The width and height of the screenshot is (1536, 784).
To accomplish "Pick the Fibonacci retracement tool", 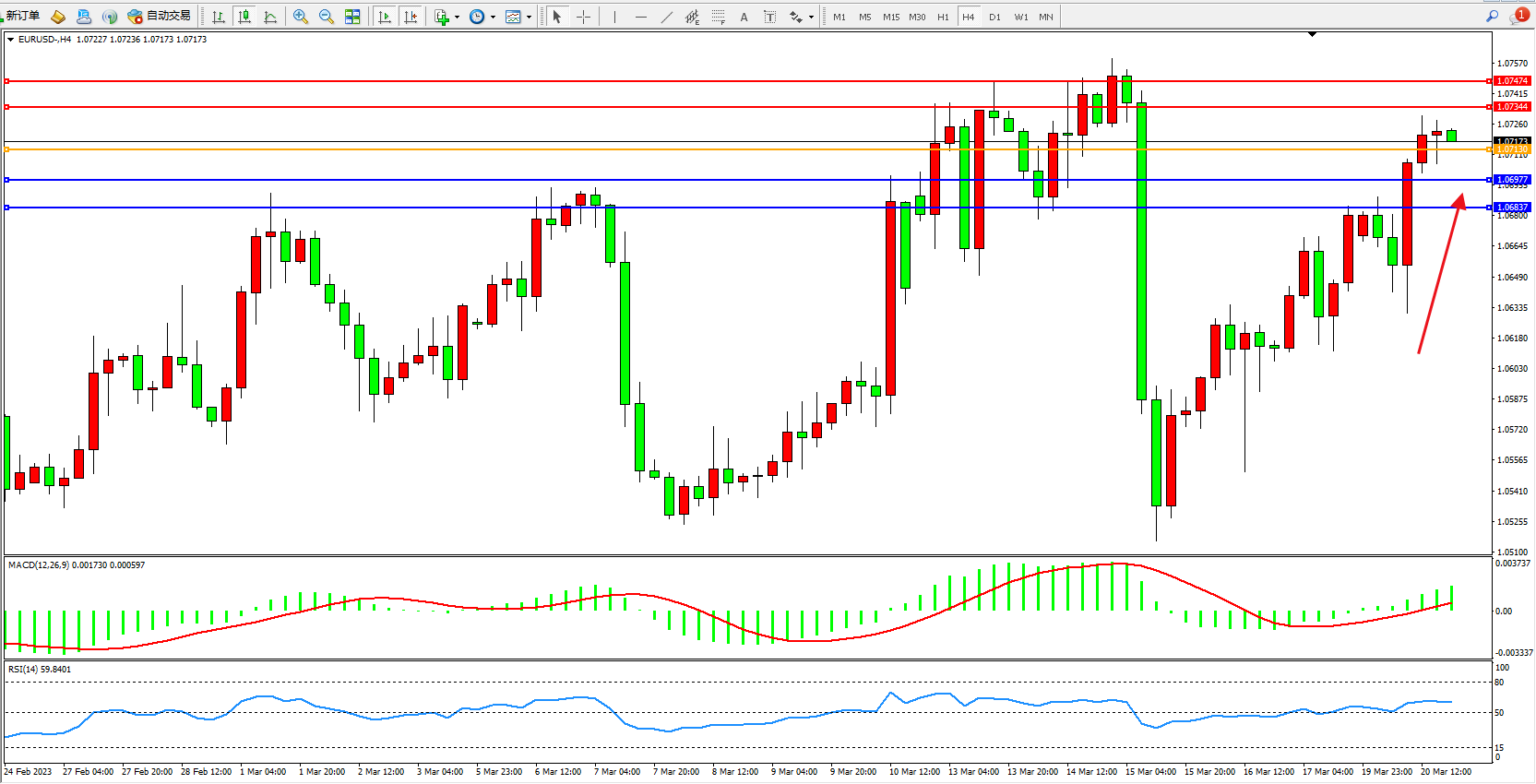I will (718, 17).
